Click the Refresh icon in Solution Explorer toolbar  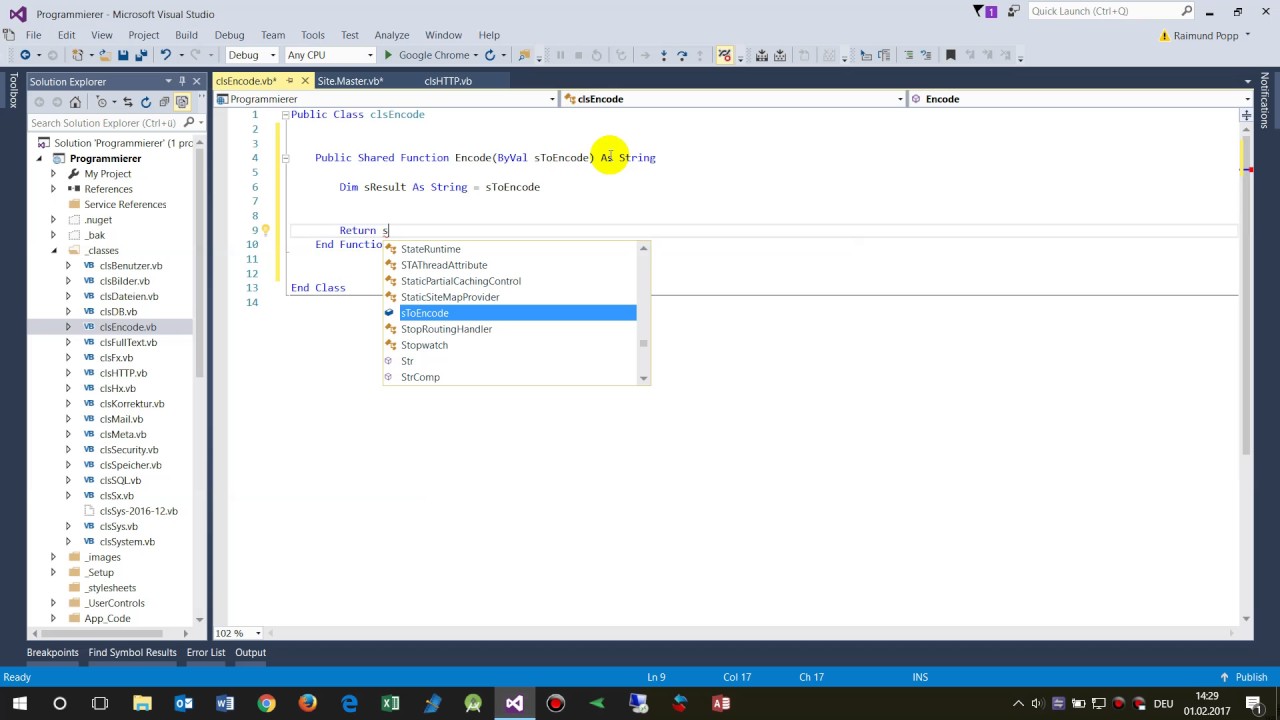(x=146, y=102)
